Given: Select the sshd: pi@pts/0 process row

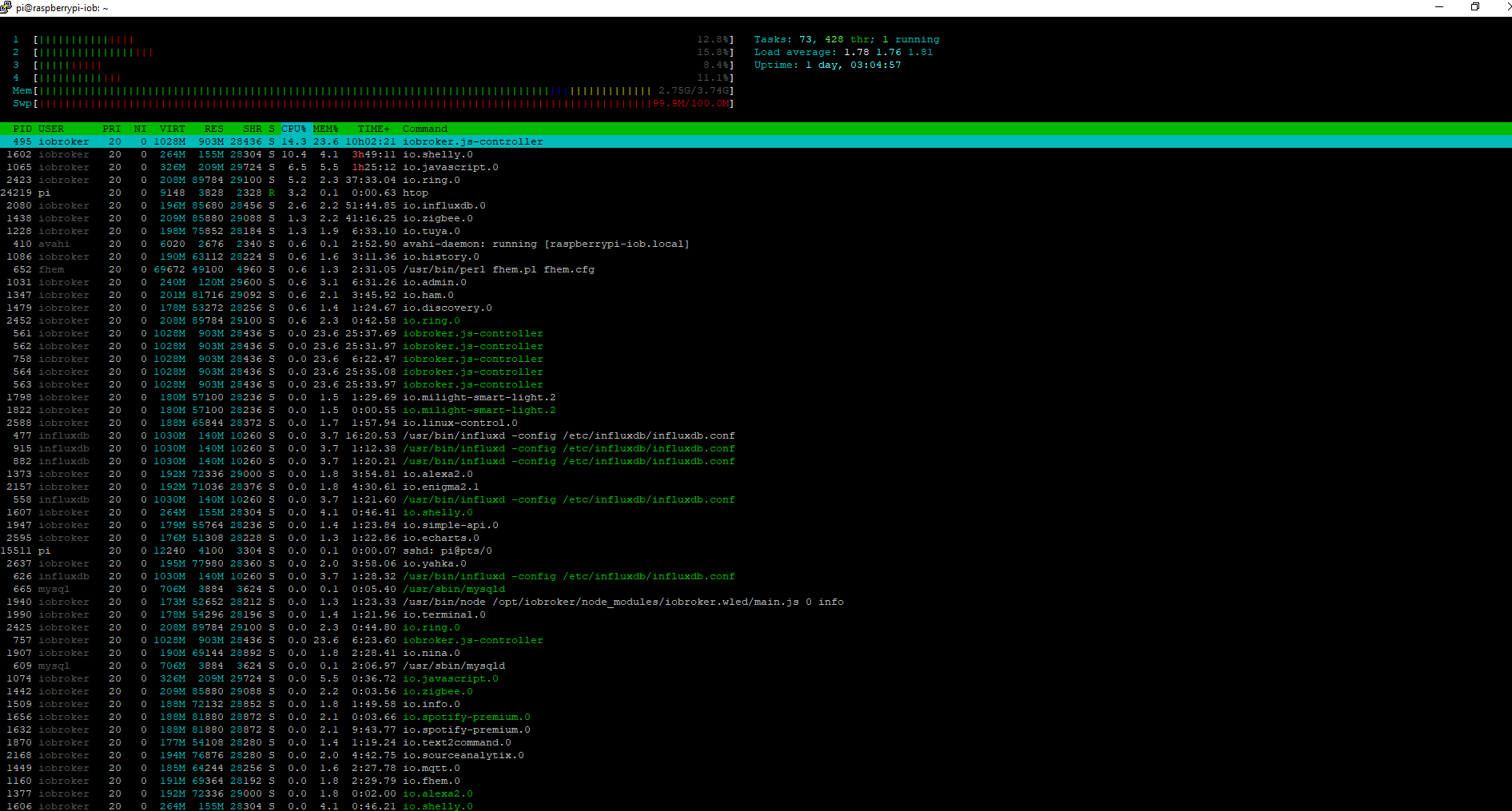Looking at the screenshot, I should pyautogui.click(x=756, y=551).
